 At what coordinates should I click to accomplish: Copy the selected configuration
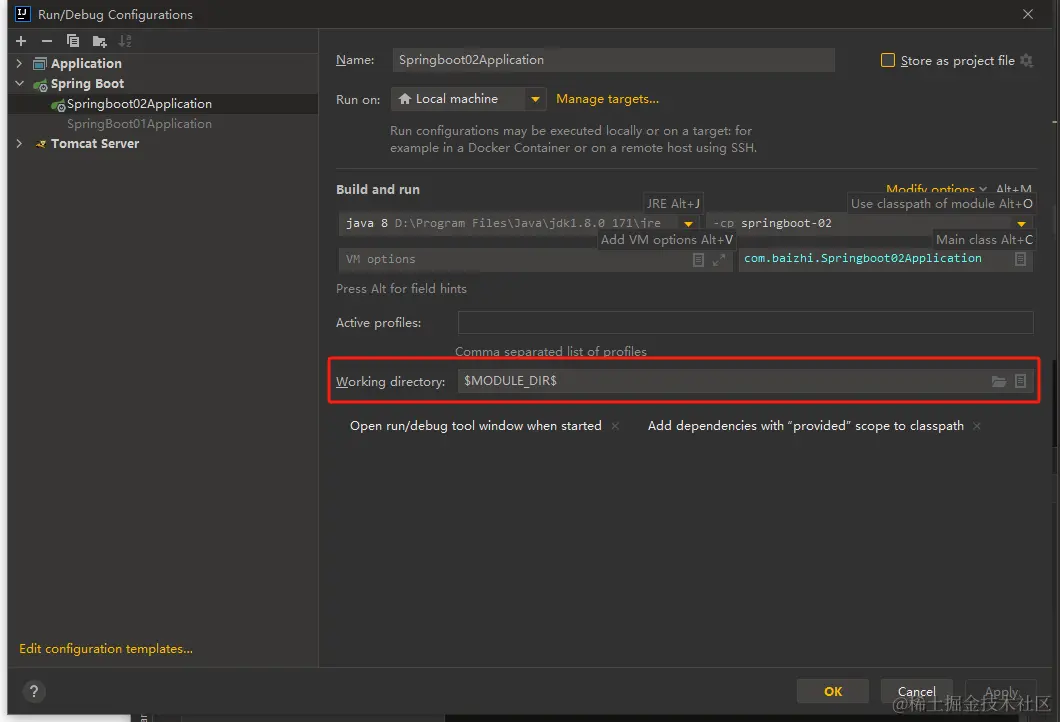click(73, 41)
